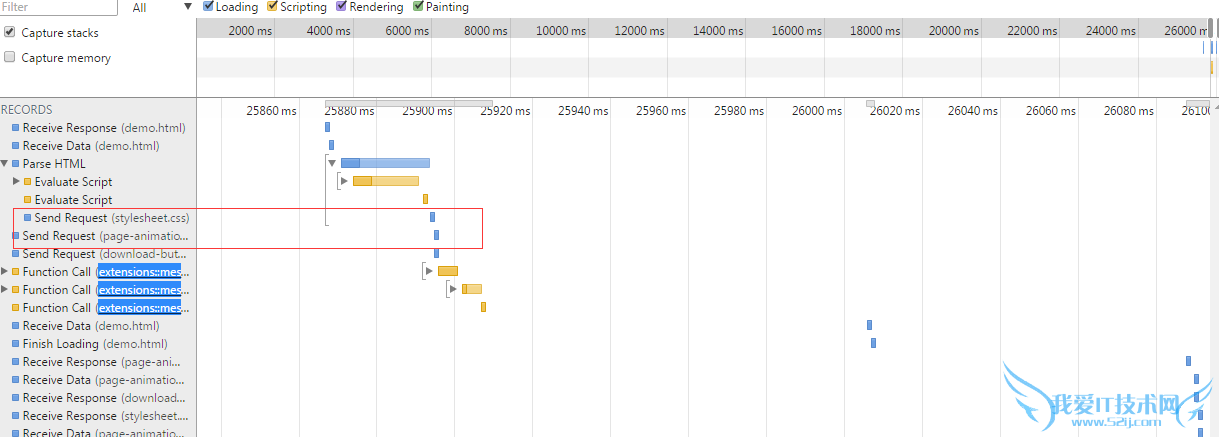
Task: Select the Parse HTML record label
Action: (x=54, y=164)
